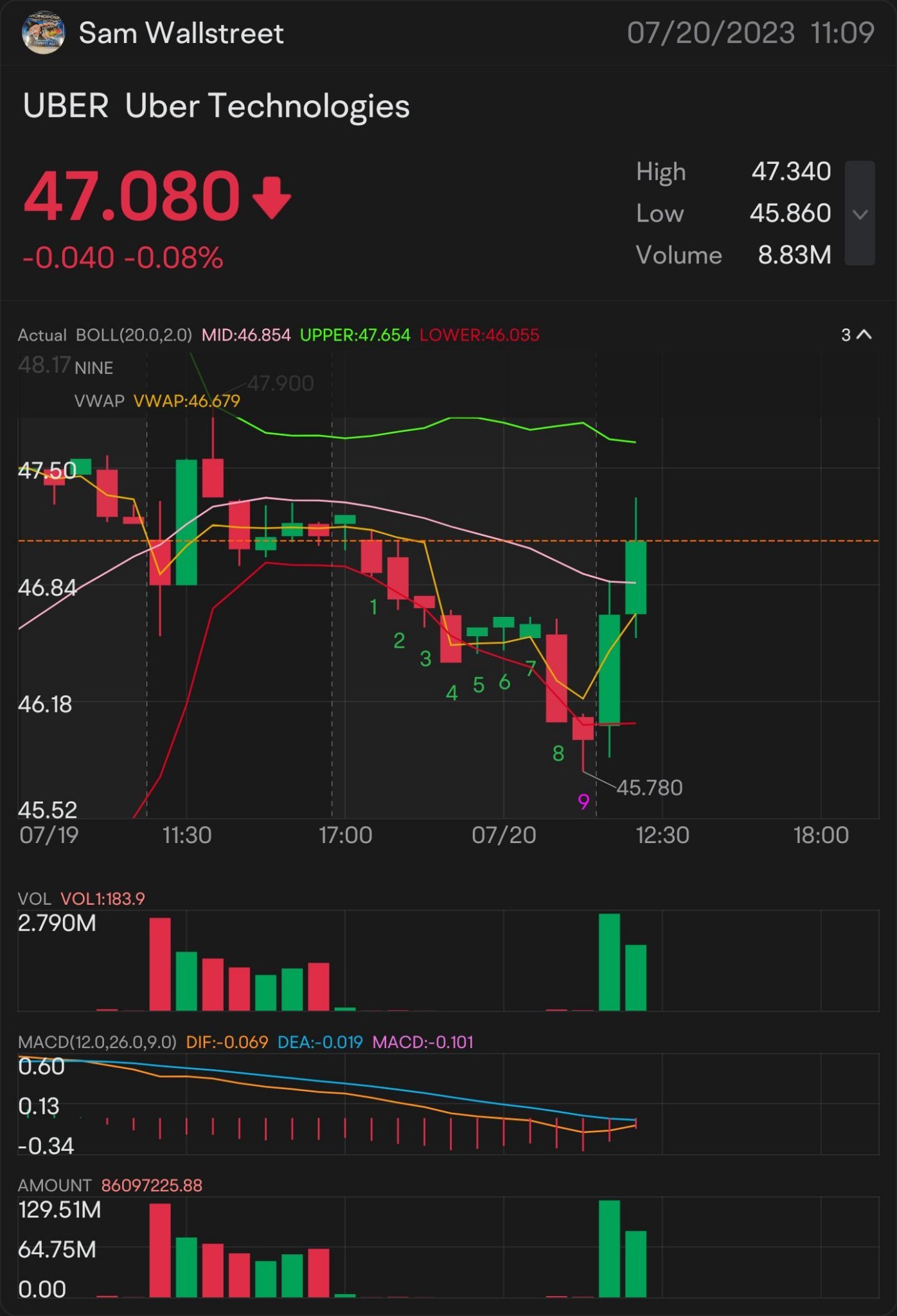Viewport: 897px width, 1316px height.
Task: Tap the VWAP:46.679 value
Action: (x=187, y=401)
